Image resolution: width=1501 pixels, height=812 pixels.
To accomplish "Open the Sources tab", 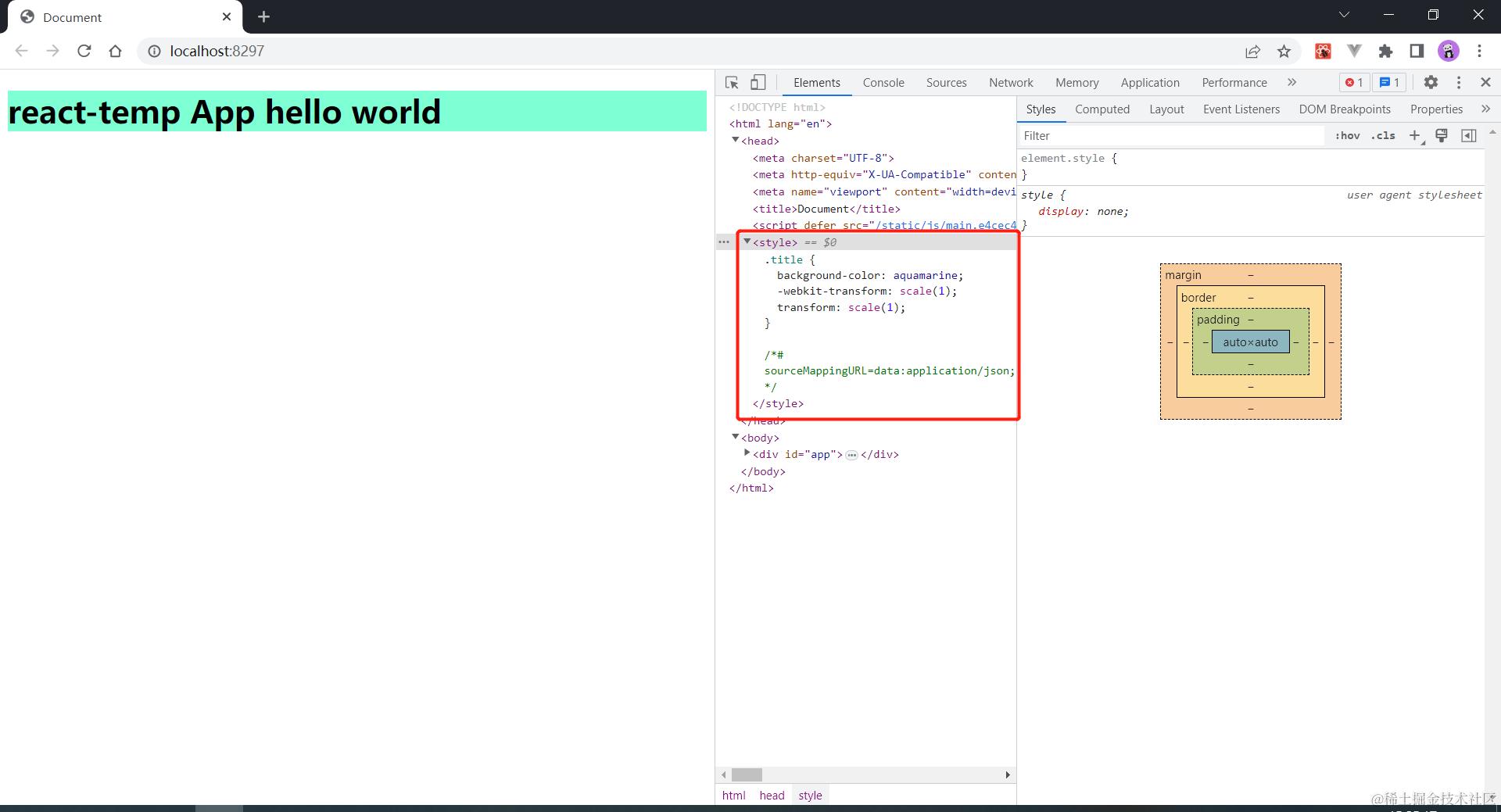I will point(946,83).
